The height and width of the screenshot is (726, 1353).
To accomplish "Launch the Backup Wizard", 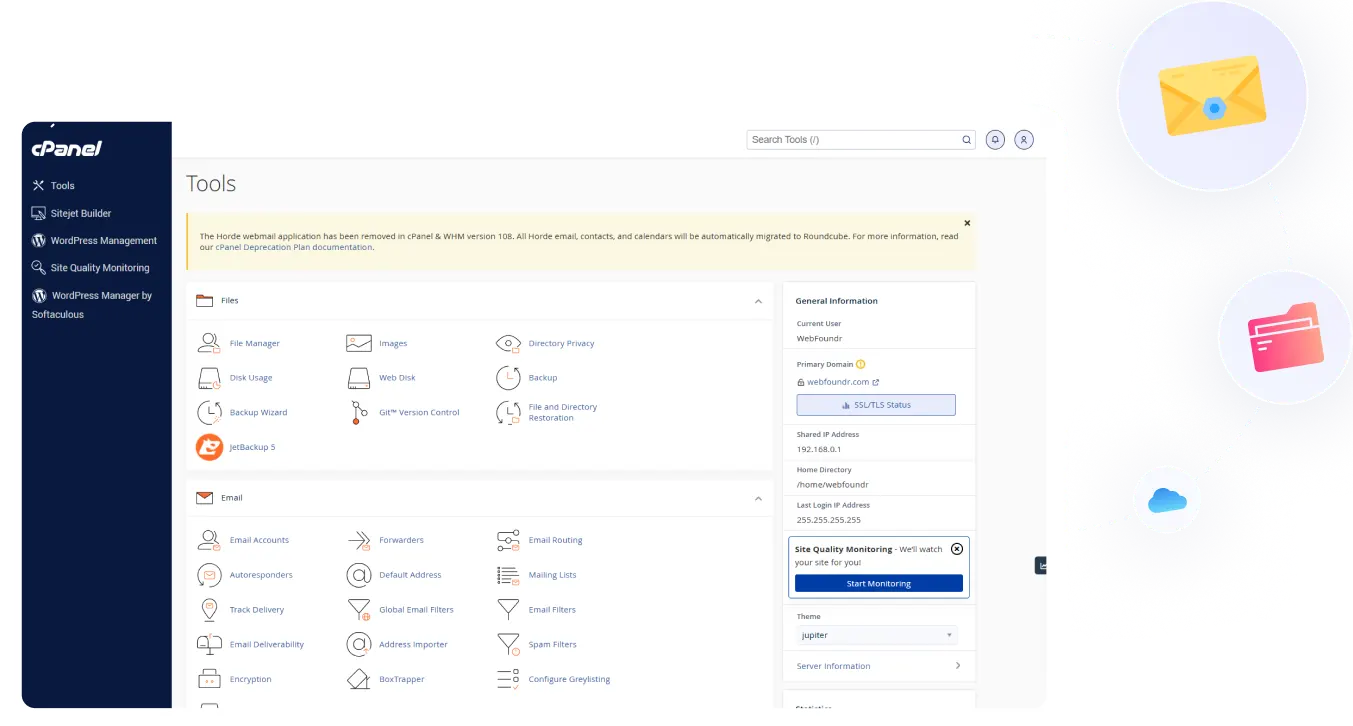I will [260, 412].
